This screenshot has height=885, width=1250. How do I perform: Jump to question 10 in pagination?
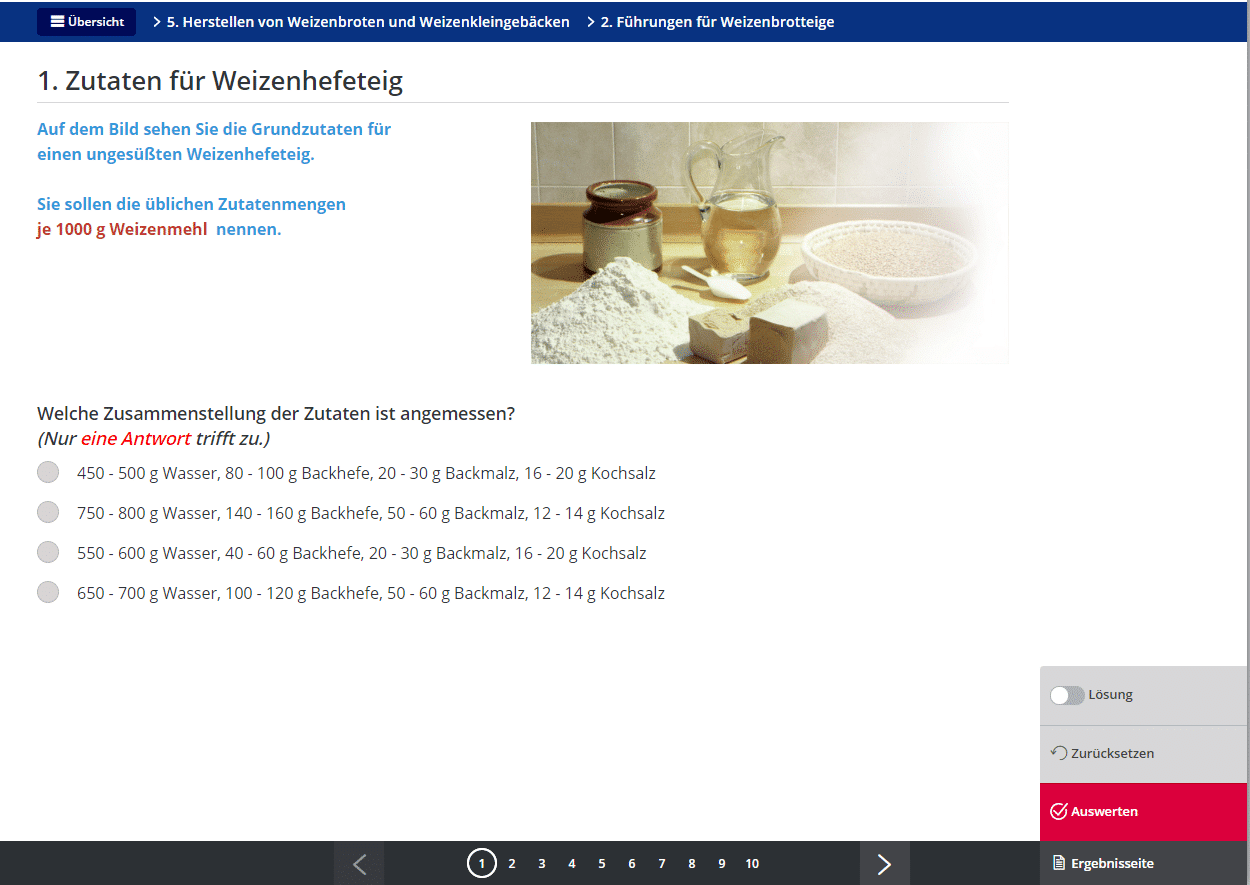pos(752,864)
